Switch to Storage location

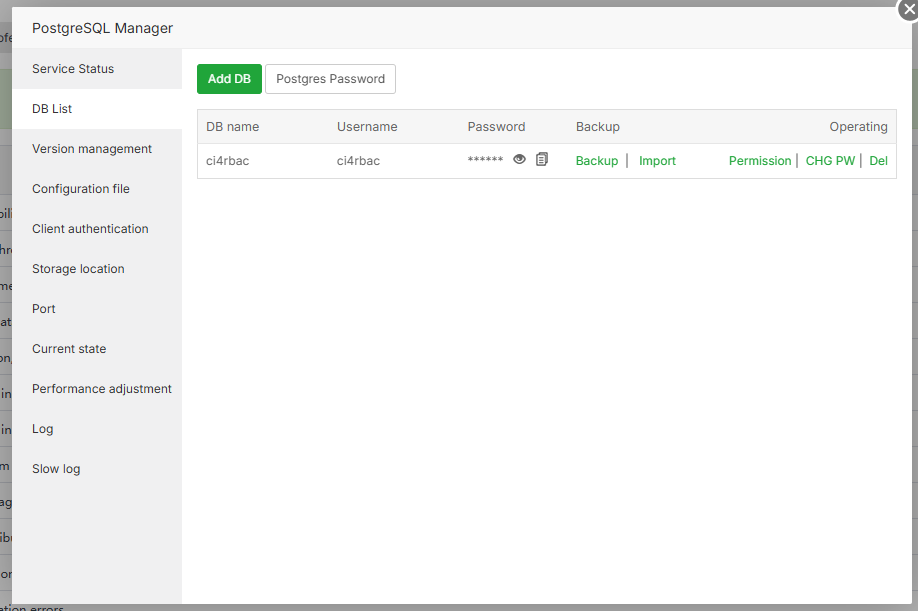[97, 269]
